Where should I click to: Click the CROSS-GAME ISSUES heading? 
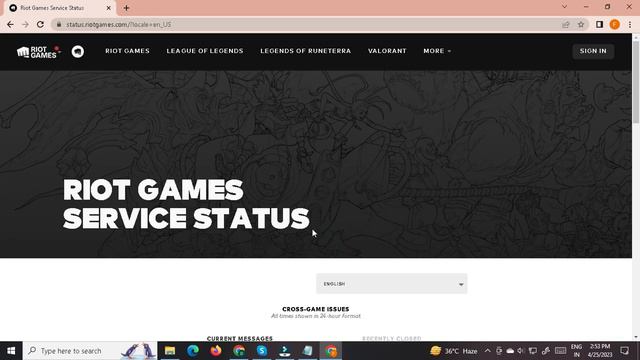click(316, 309)
